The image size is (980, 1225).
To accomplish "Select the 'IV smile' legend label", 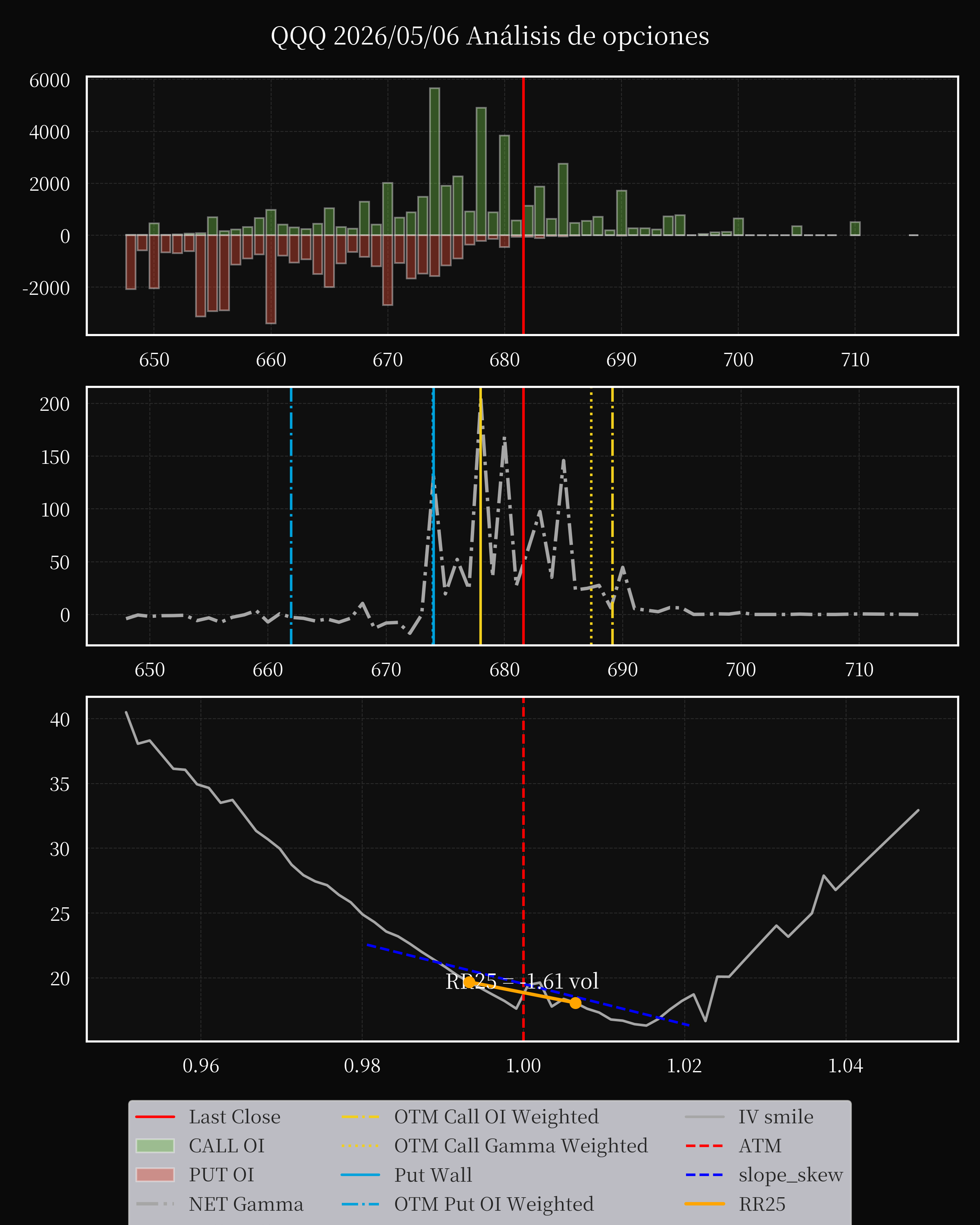I will pos(776,1116).
